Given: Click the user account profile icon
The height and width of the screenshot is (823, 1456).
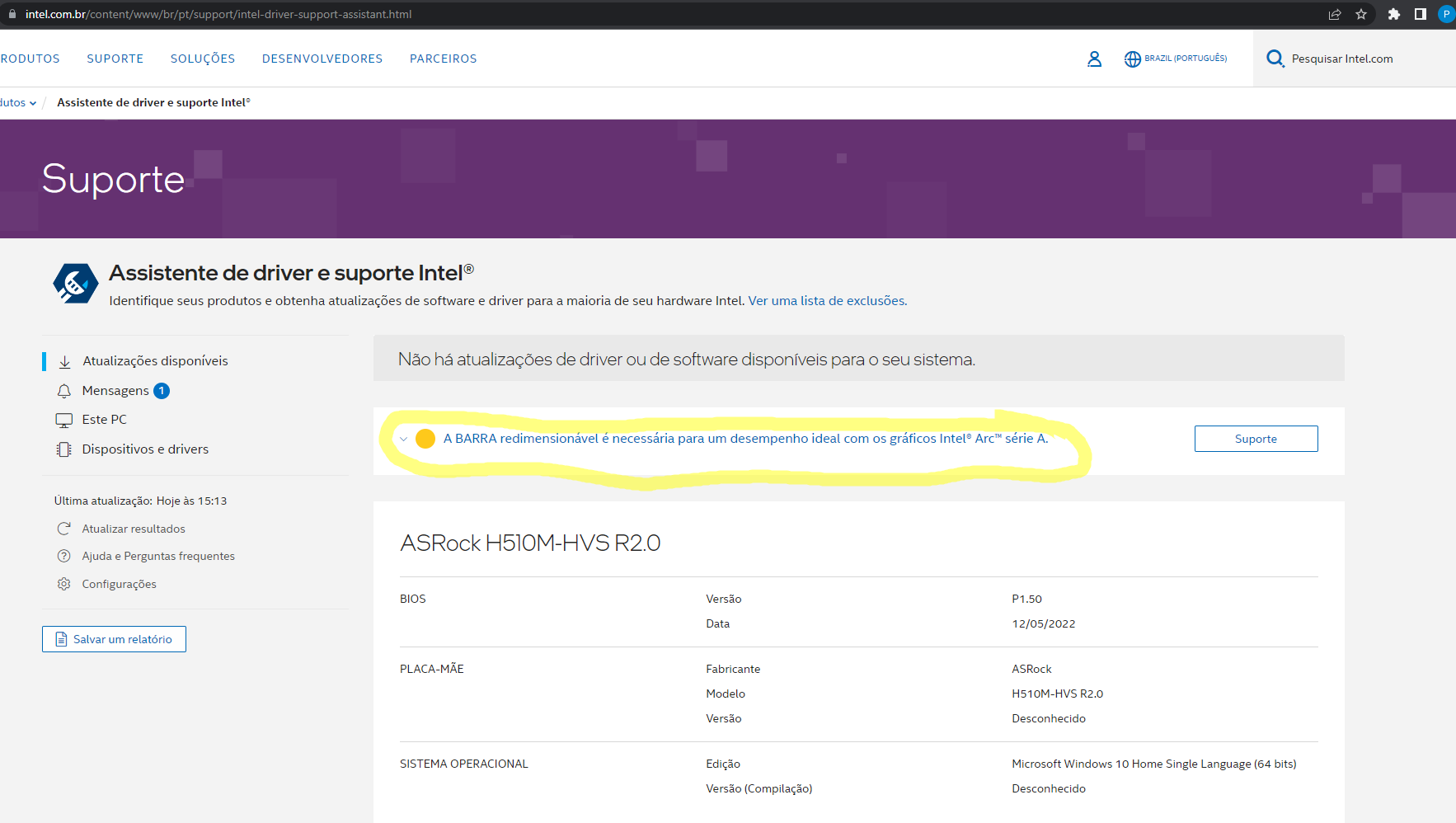Looking at the screenshot, I should pos(1094,59).
